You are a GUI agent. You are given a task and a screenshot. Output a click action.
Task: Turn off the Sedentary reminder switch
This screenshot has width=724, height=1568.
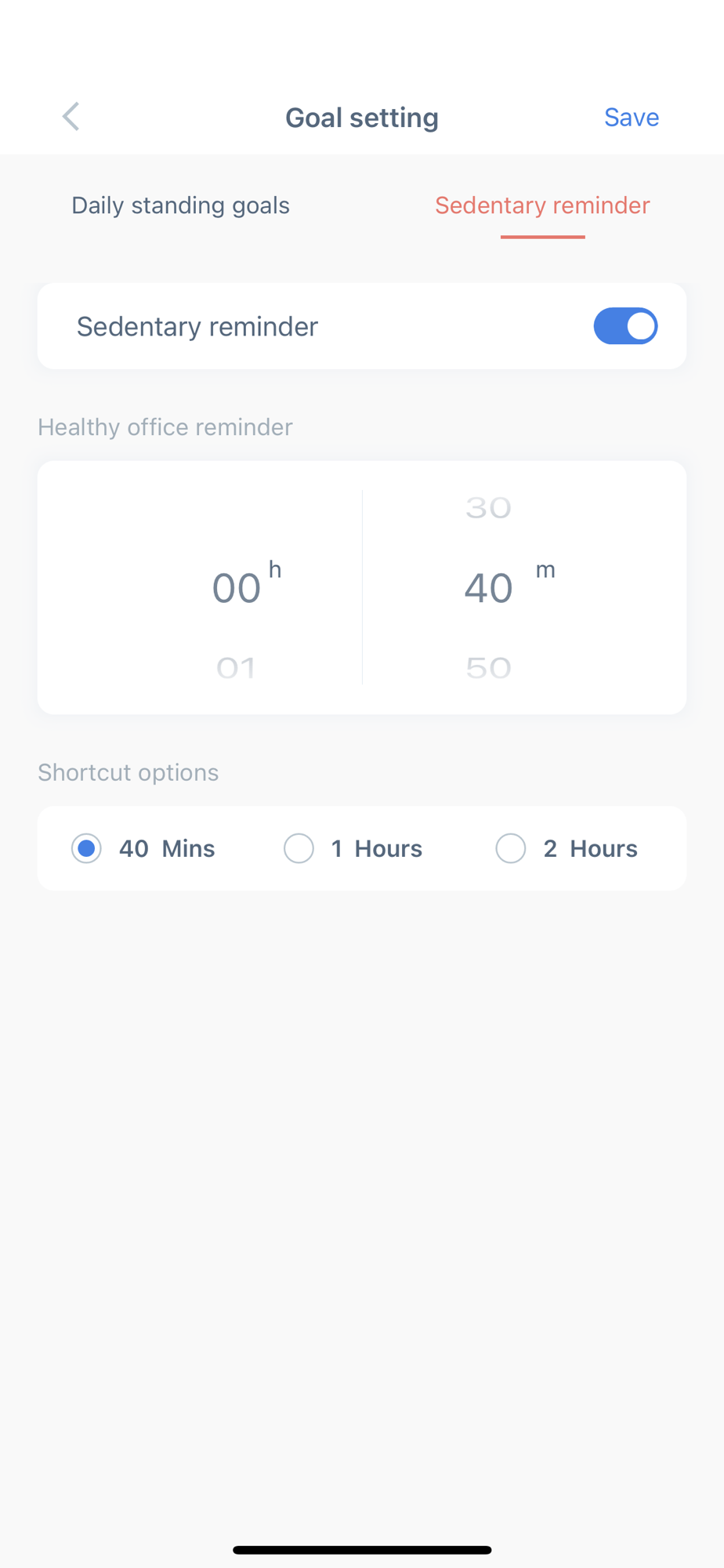(625, 326)
